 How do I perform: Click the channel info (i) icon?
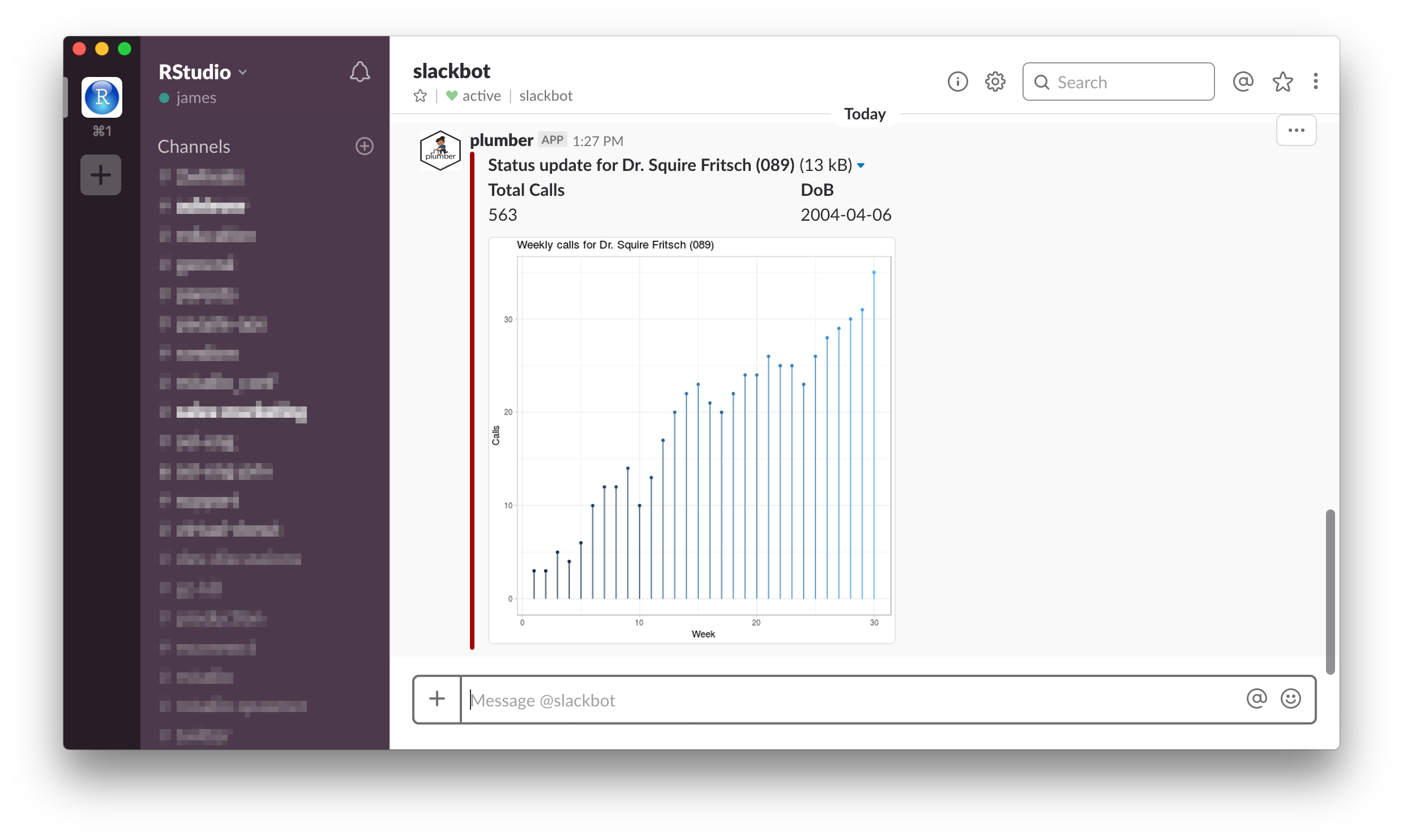tap(958, 81)
